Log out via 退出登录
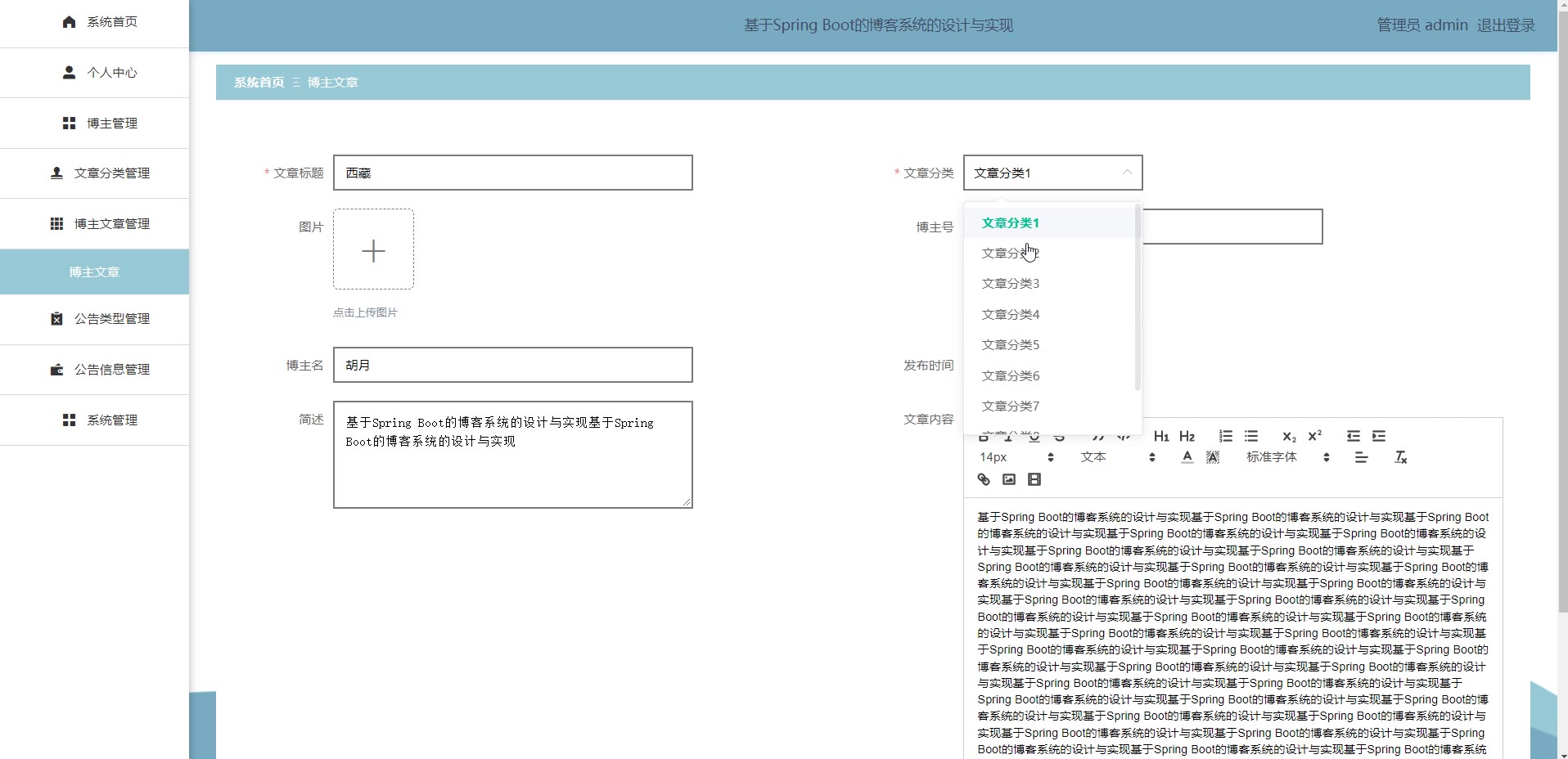The height and width of the screenshot is (759, 1568). point(1506,25)
